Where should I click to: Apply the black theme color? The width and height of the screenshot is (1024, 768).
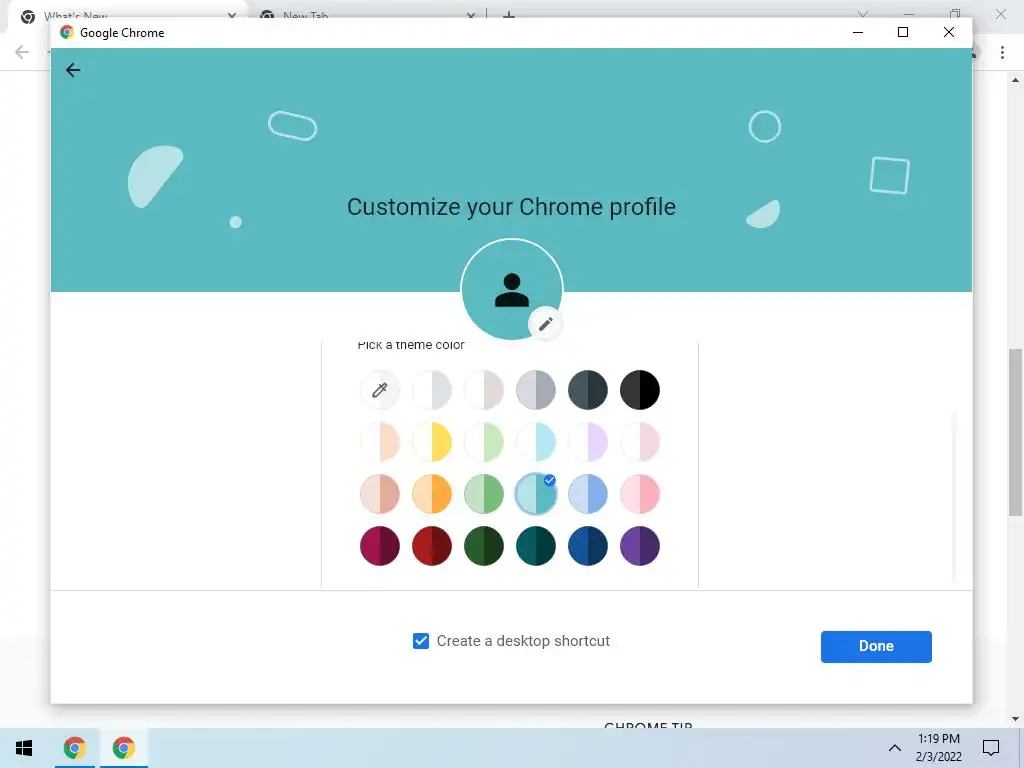point(640,390)
